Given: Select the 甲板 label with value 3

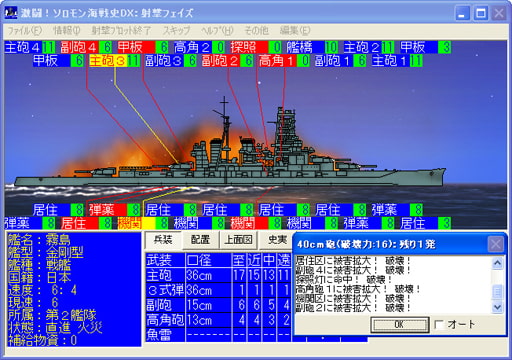Looking at the screenshot, I should 426,47.
